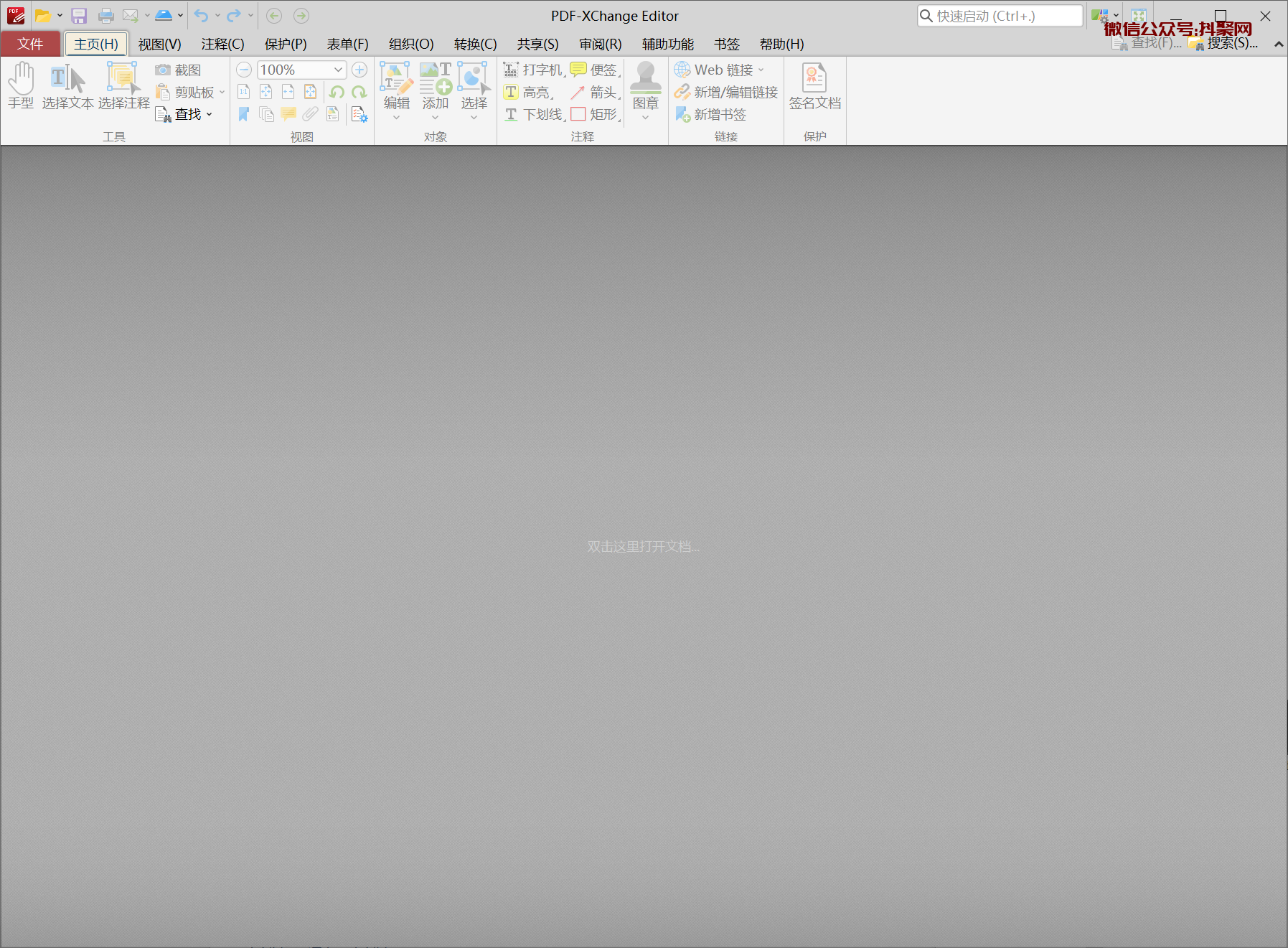The height and width of the screenshot is (948, 1288).
Task: Click the printer icon
Action: click(x=106, y=16)
